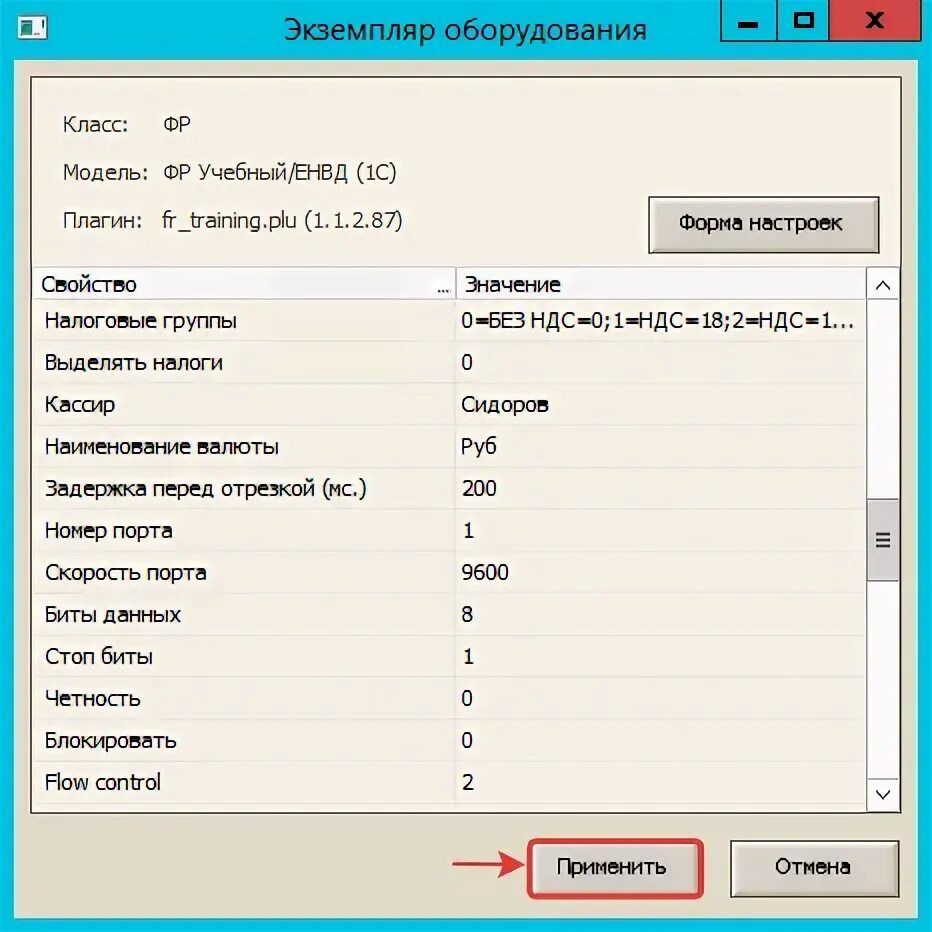
Task: Click the Значение column header
Action: tap(661, 284)
